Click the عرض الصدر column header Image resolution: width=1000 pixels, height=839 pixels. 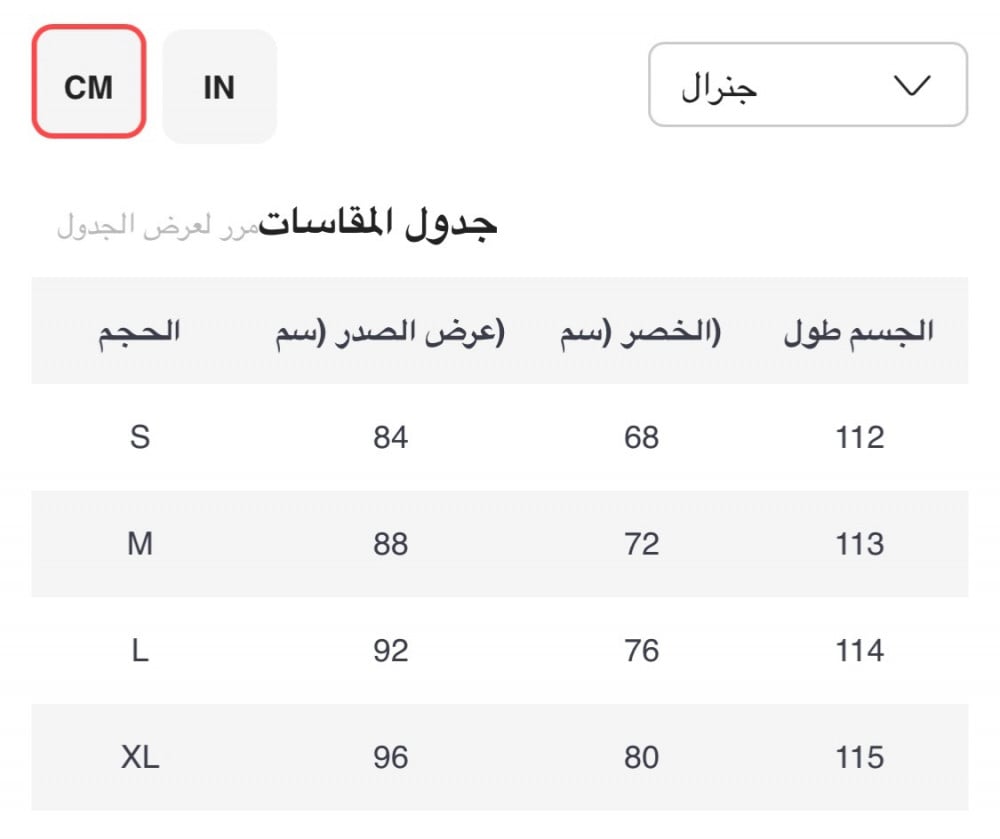(390, 332)
